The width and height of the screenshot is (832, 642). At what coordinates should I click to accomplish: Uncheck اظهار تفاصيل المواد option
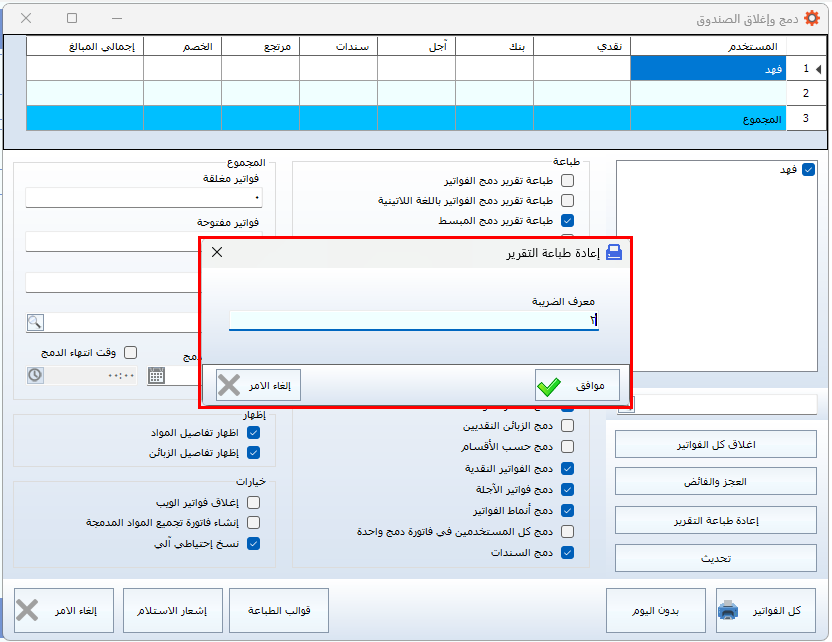pos(253,433)
